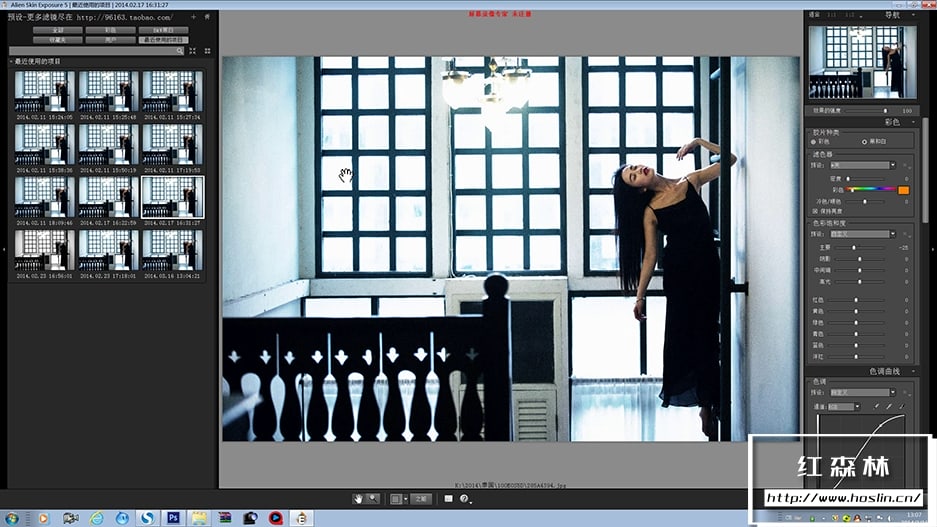This screenshot has width=937, height=527.
Task: Open the zoom ratio dropdown arrow in navigator
Action: [861, 16]
